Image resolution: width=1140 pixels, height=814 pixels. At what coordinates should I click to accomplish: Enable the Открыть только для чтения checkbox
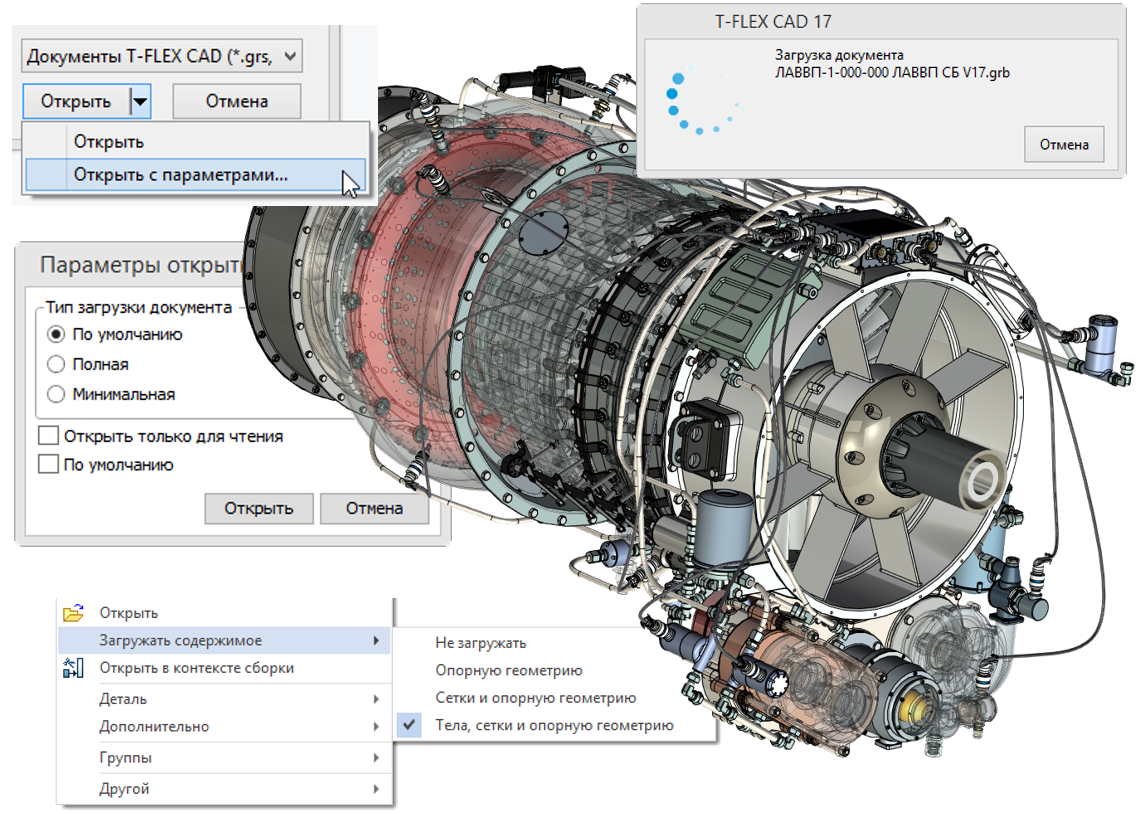[48, 436]
